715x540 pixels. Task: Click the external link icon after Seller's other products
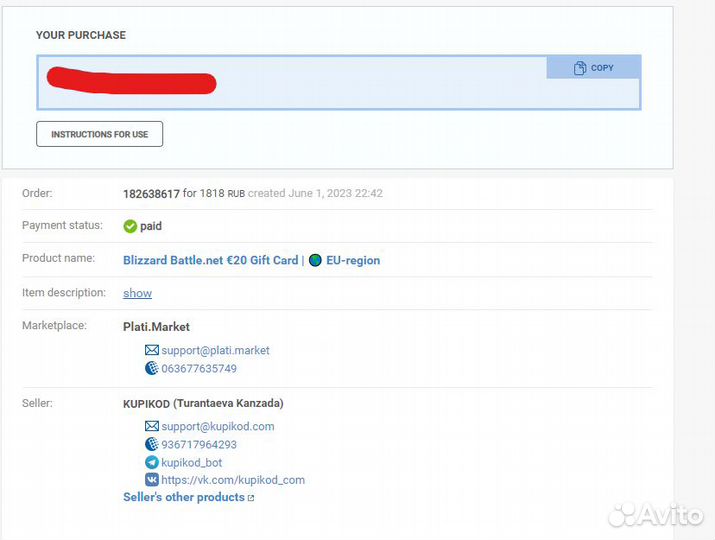tap(251, 498)
